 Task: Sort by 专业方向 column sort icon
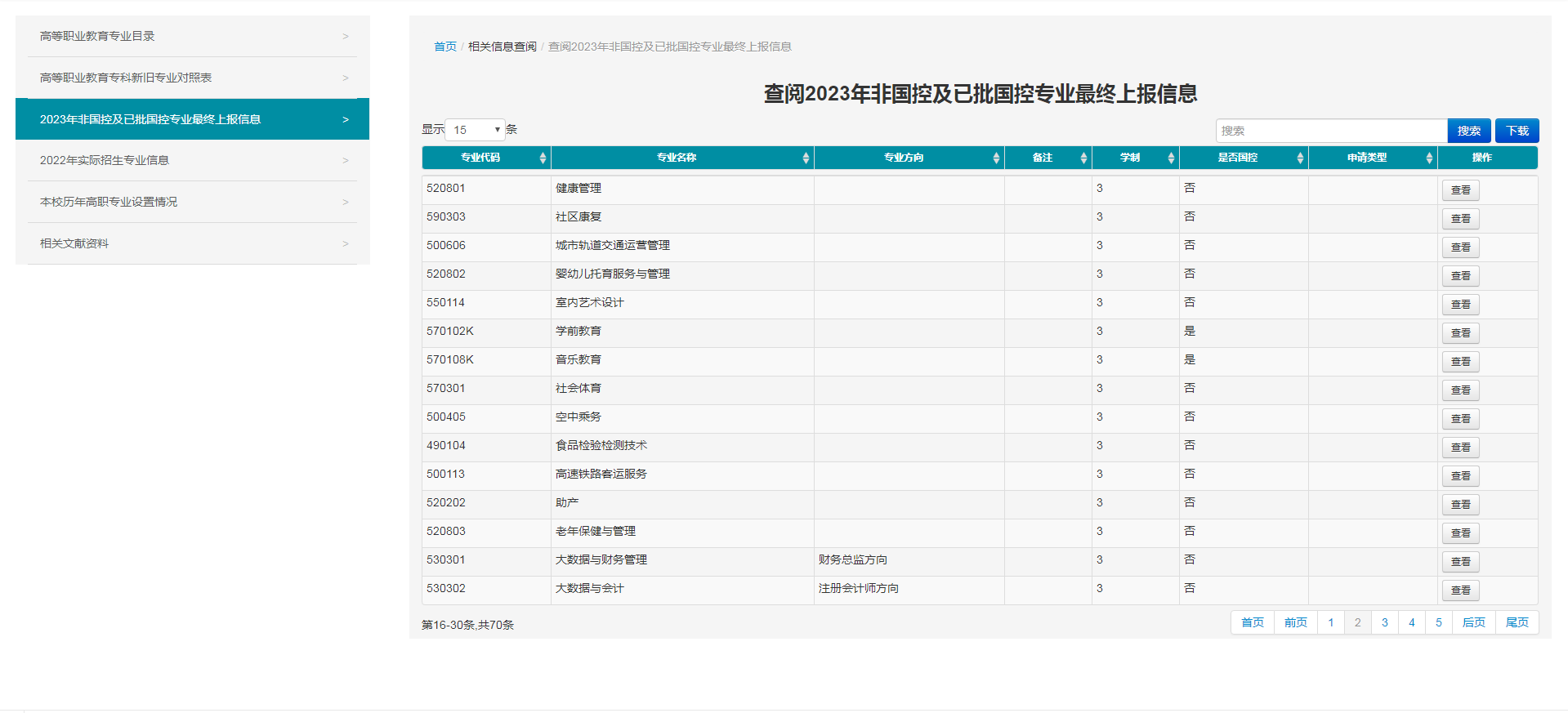996,158
